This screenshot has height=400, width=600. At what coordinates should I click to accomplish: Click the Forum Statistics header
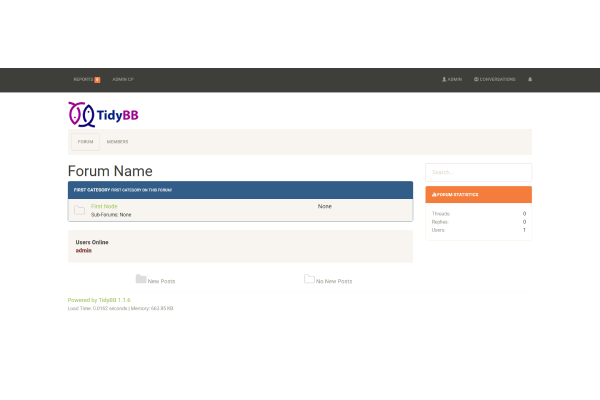pos(478,194)
